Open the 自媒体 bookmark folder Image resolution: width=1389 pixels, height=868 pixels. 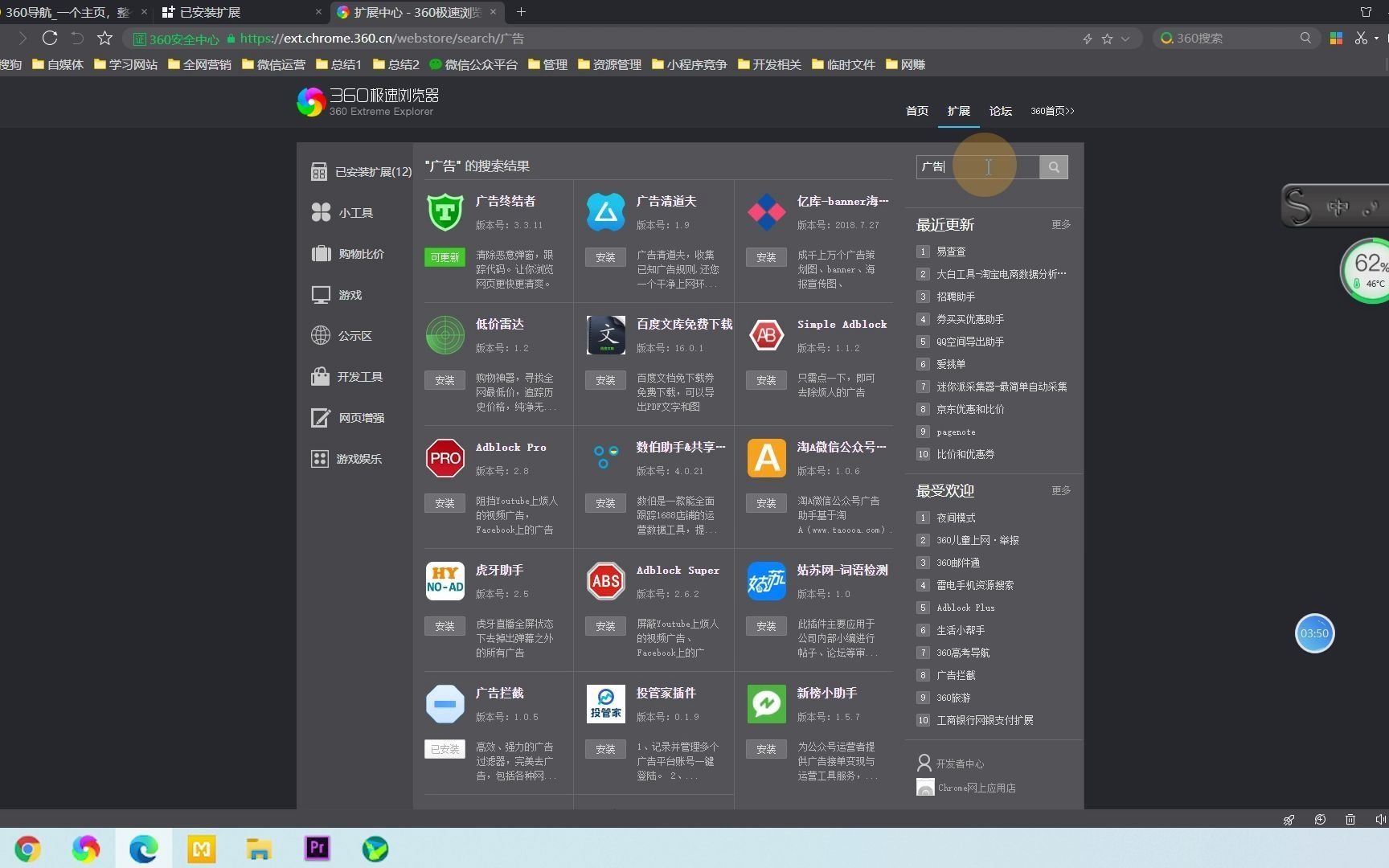pos(58,64)
